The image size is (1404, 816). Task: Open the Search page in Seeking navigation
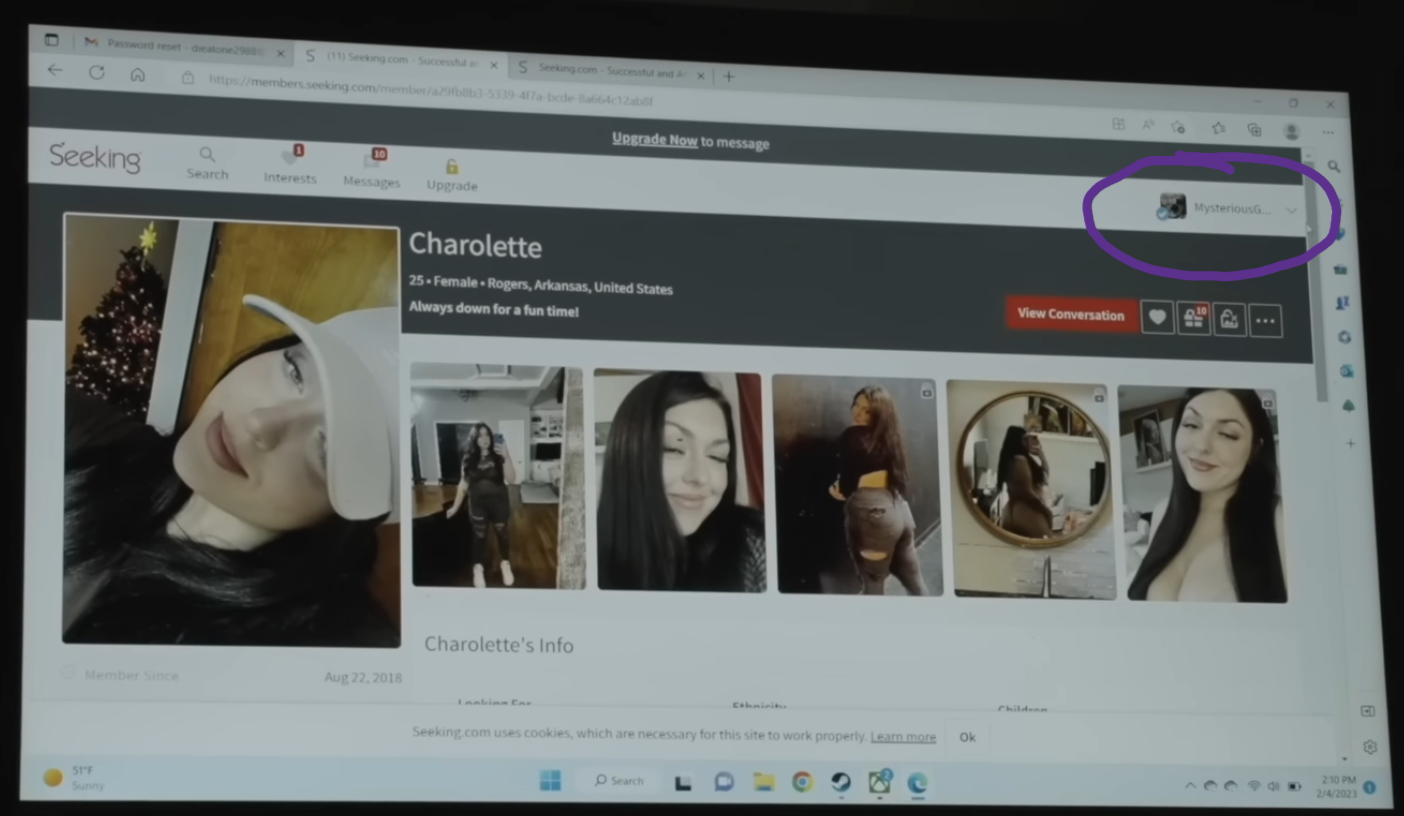point(207,163)
